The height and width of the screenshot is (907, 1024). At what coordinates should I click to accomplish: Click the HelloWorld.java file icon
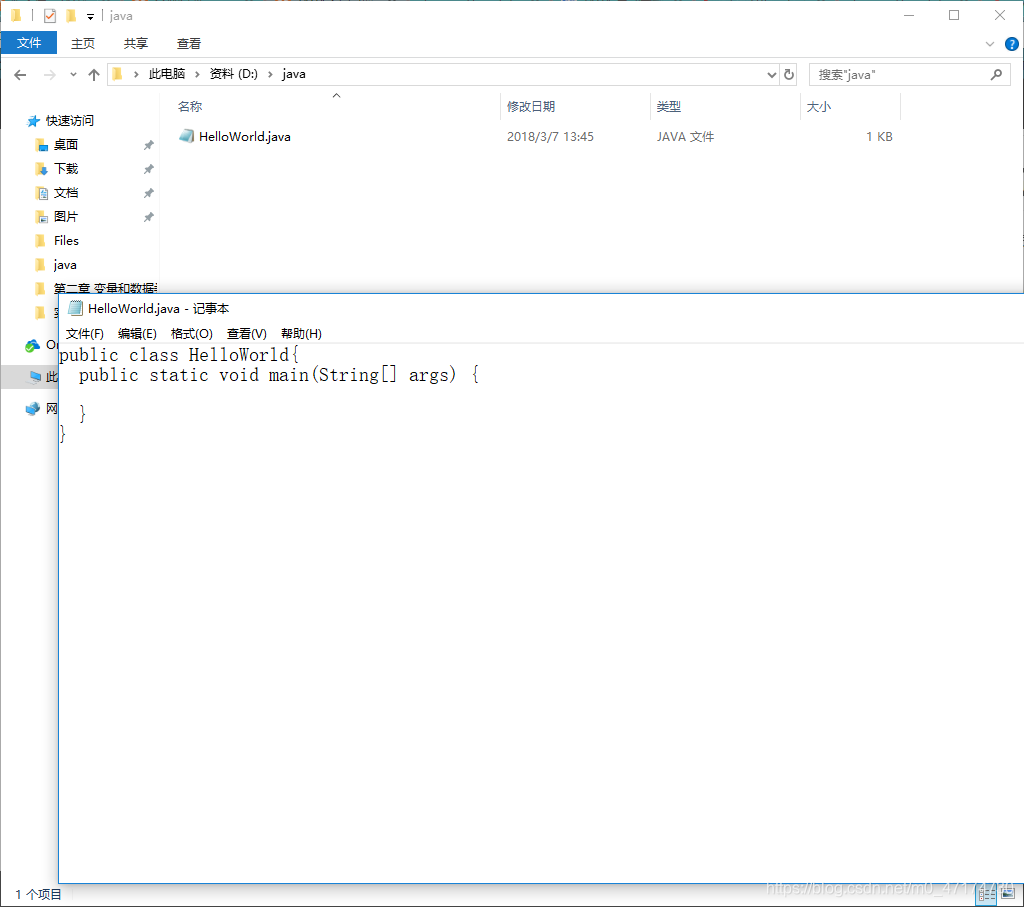tap(187, 136)
